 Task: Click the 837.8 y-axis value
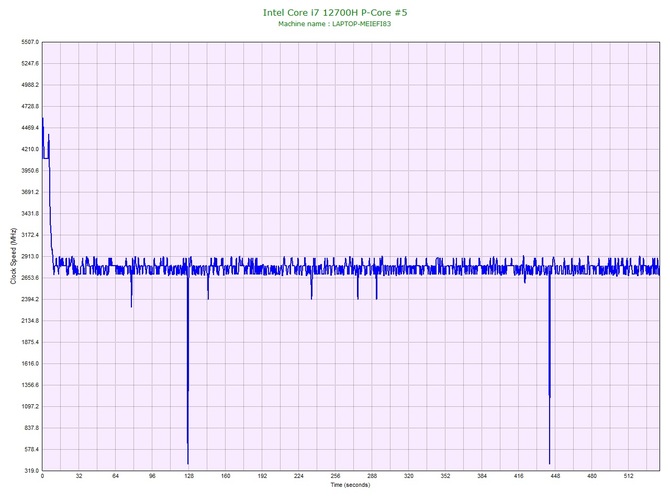(x=31, y=428)
